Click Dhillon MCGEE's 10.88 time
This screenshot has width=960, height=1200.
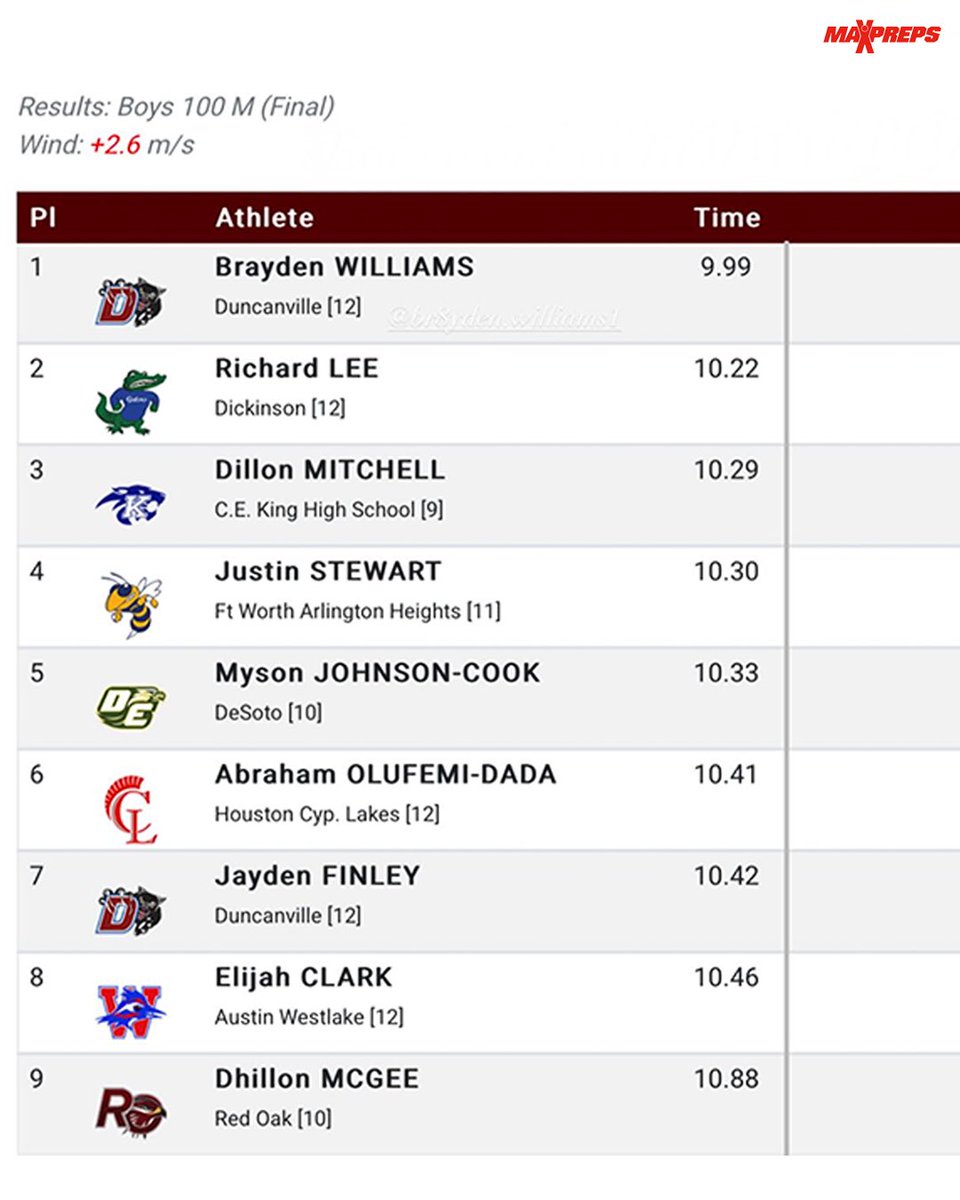[x=726, y=1079]
